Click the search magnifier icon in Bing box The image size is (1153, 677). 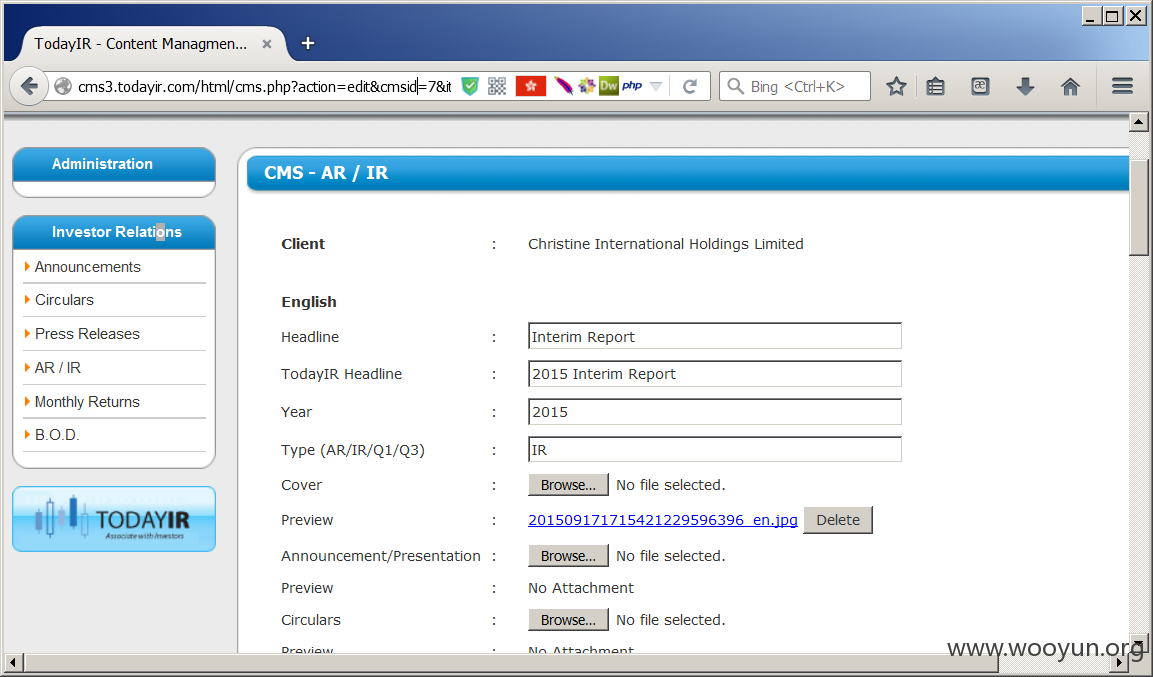pos(735,87)
